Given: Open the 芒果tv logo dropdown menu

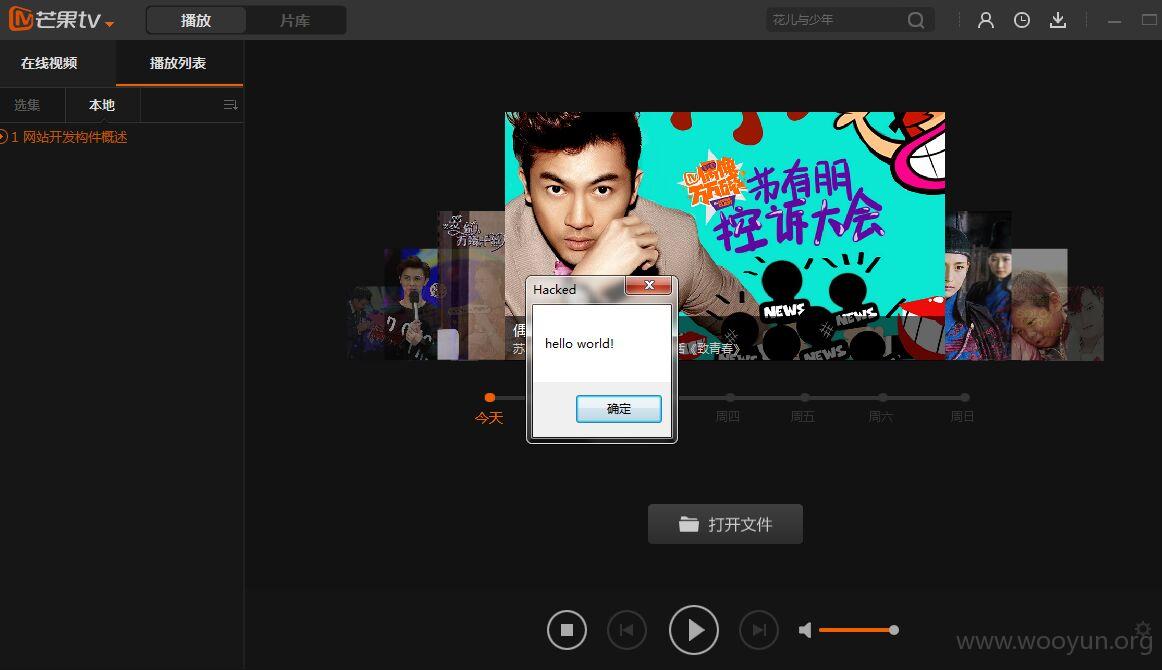Looking at the screenshot, I should (x=109, y=24).
